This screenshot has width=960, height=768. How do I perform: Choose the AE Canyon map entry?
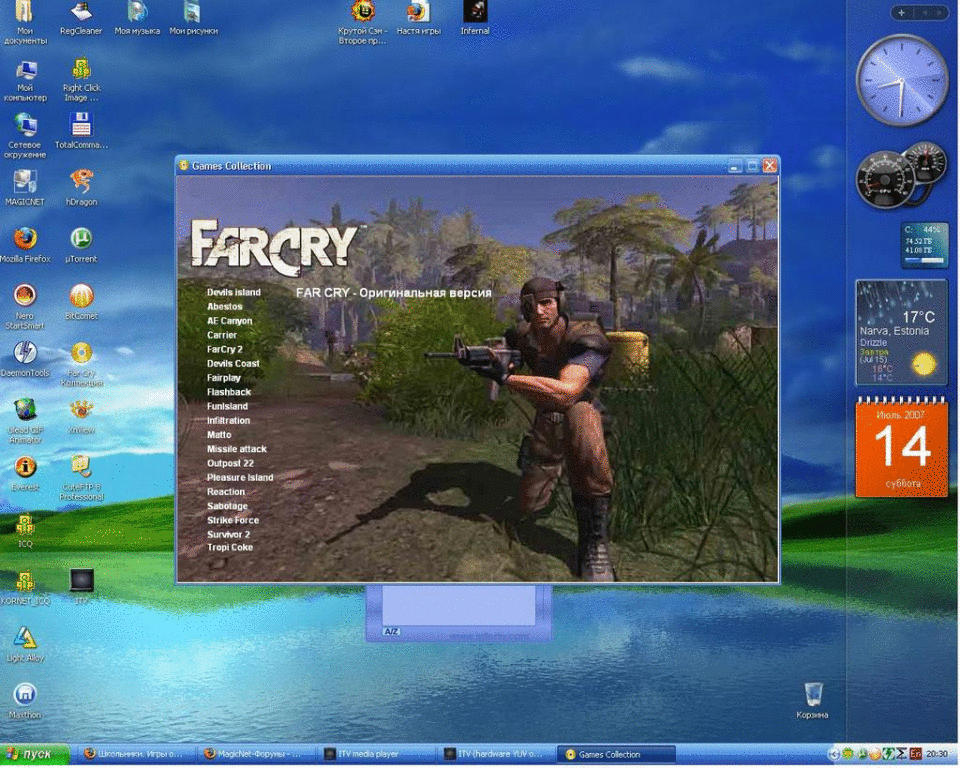click(229, 321)
